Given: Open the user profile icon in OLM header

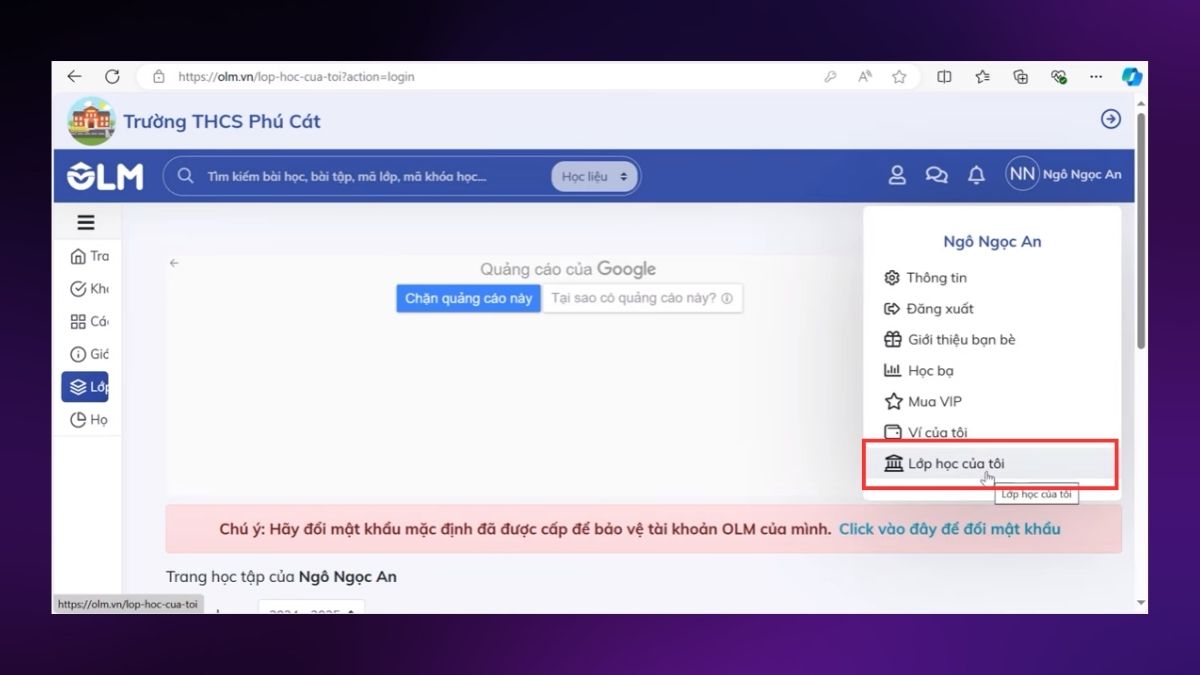Looking at the screenshot, I should [897, 175].
